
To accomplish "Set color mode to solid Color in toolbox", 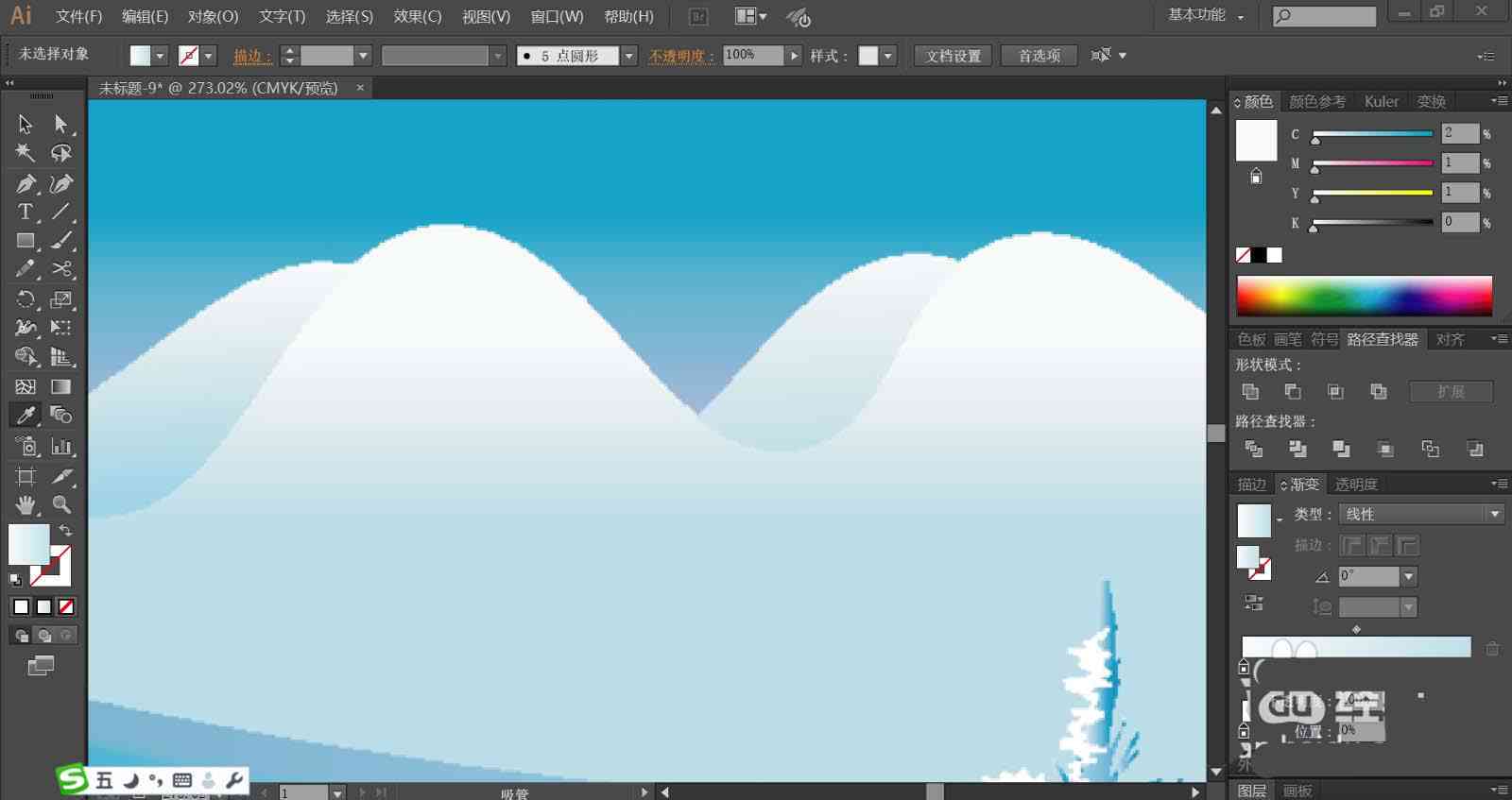I will point(21,606).
